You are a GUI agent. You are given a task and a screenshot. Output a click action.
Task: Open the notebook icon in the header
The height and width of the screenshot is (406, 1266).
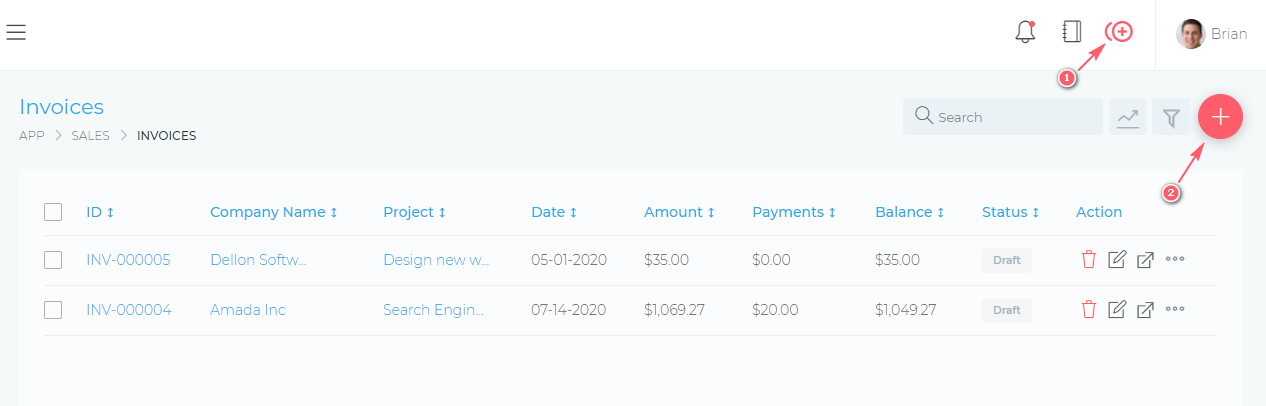tap(1072, 32)
